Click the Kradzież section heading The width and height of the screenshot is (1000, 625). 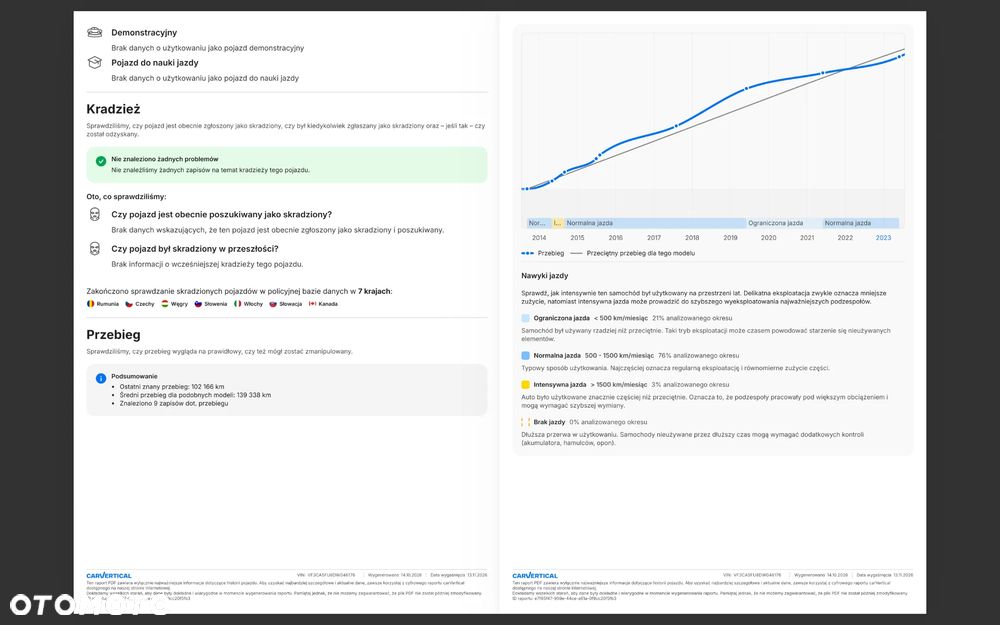(114, 109)
